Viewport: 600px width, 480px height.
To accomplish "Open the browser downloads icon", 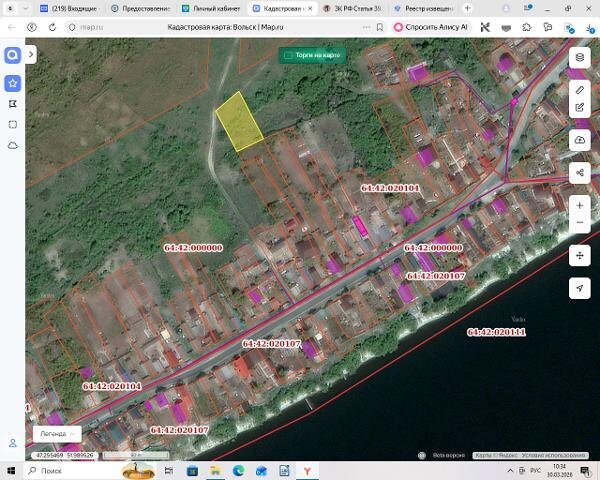I will [x=590, y=28].
